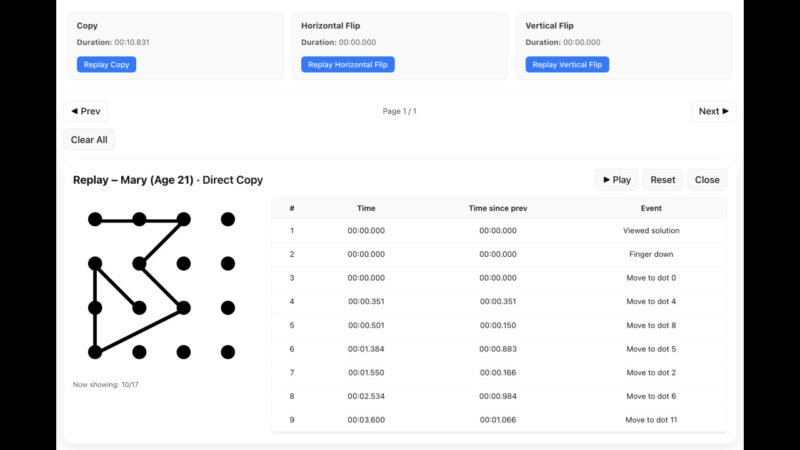800x450 pixels.
Task: Play the Mary replay animation
Action: (616, 180)
